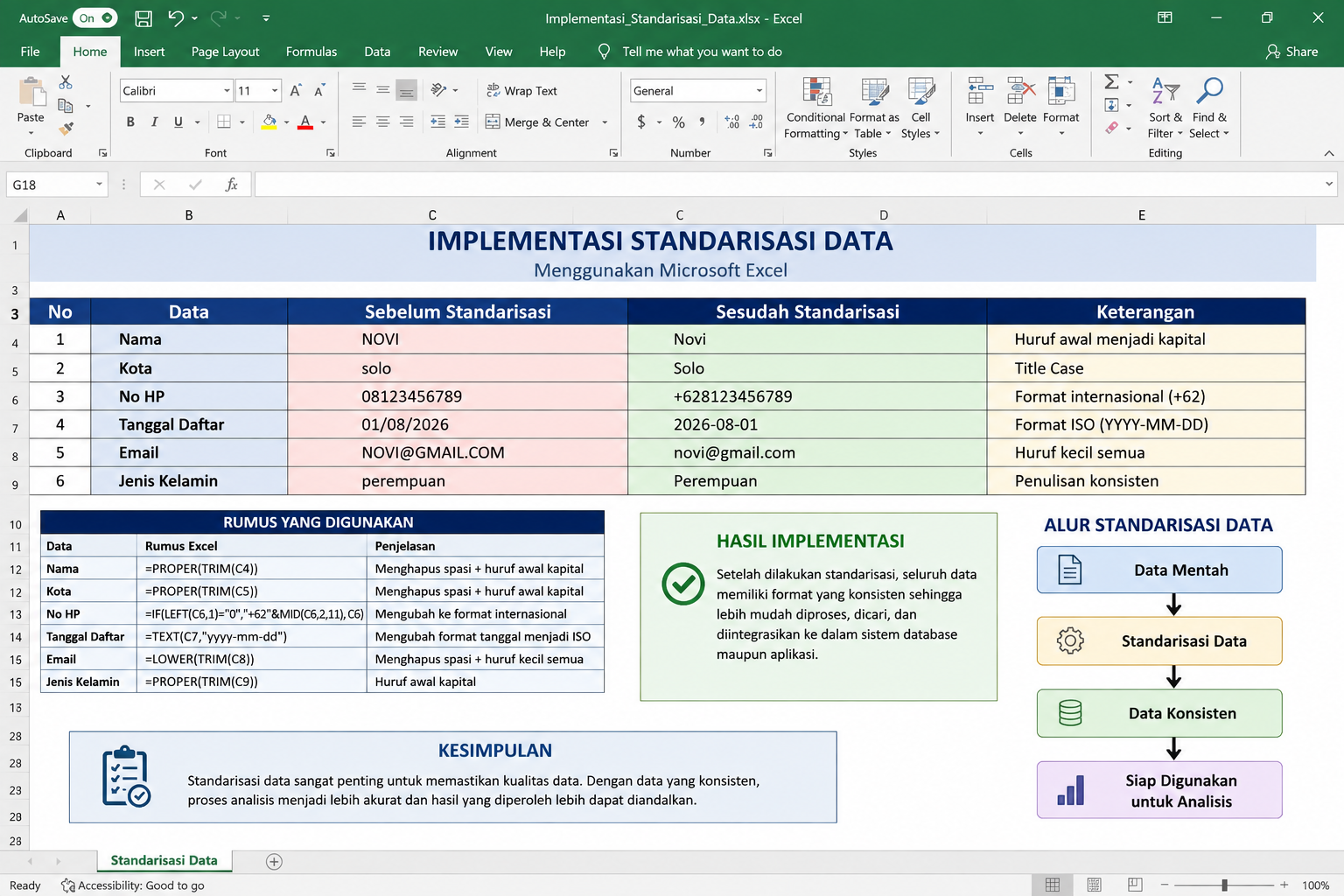Click the Tell me lightbulb icon
This screenshot has height=896, width=1344.
click(x=604, y=52)
